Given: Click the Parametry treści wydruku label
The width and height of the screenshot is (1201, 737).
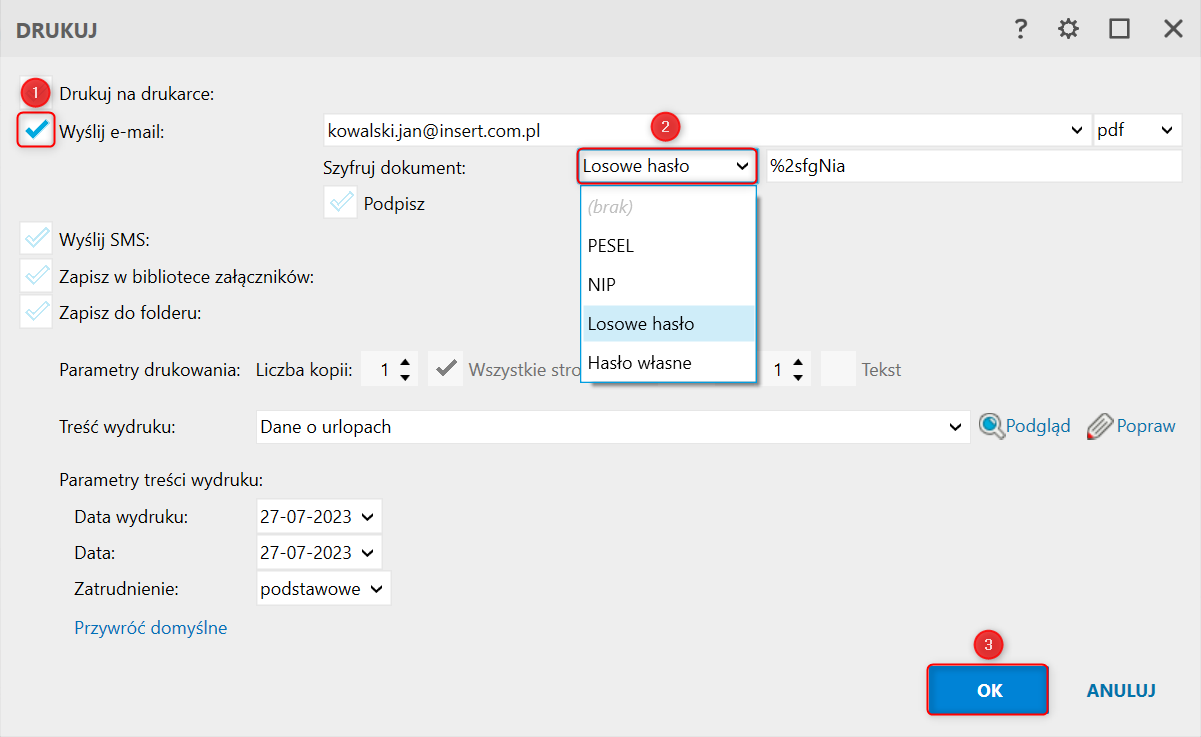Looking at the screenshot, I should [x=161, y=479].
